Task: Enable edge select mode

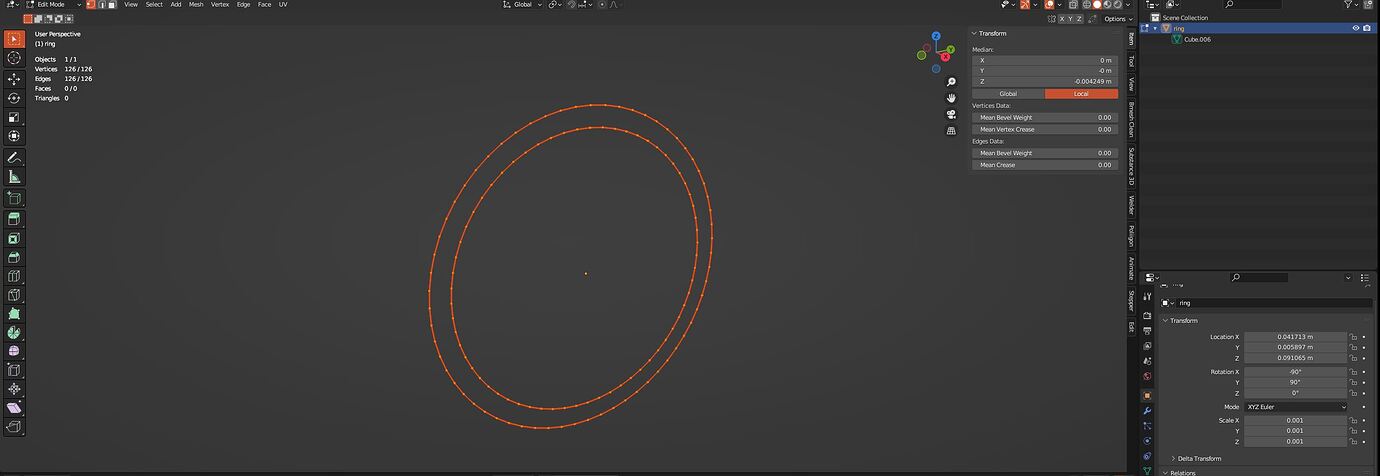Action: tap(100, 5)
